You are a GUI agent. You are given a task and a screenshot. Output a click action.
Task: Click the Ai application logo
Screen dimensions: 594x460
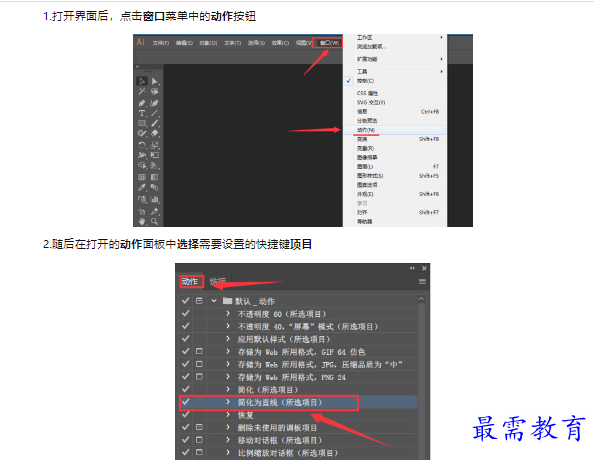[x=141, y=42]
